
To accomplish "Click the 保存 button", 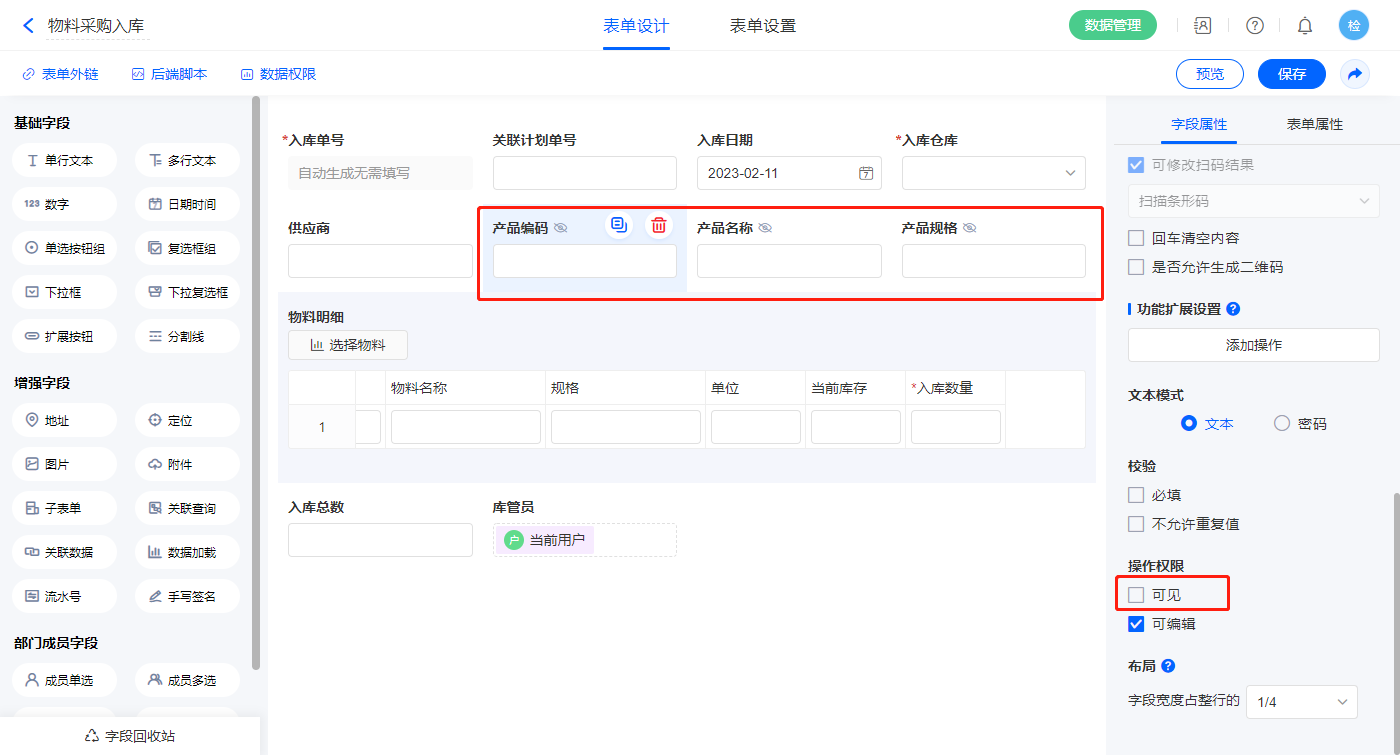I will pyautogui.click(x=1292, y=74).
